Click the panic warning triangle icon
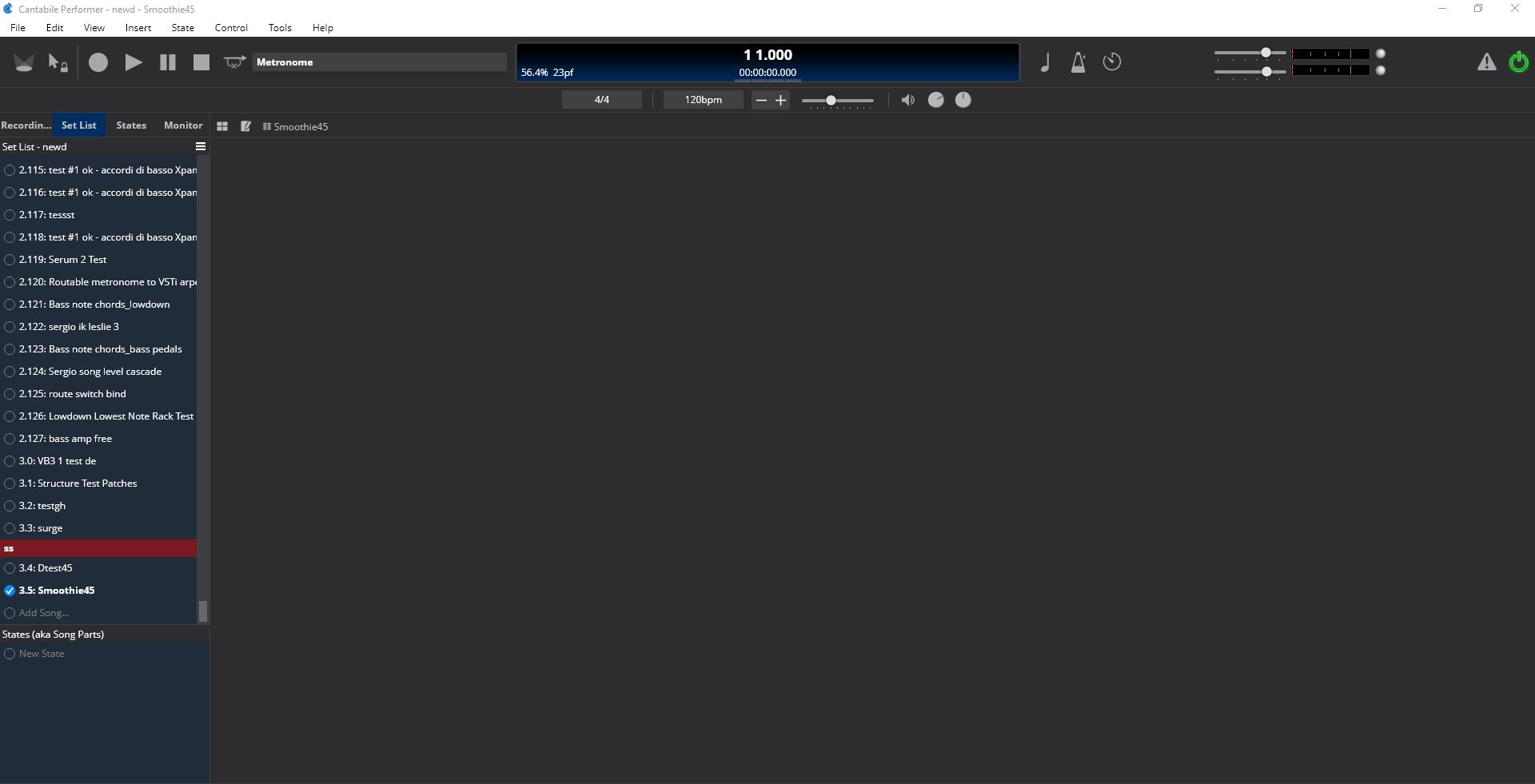Viewport: 1535px width, 784px height. click(x=1486, y=62)
